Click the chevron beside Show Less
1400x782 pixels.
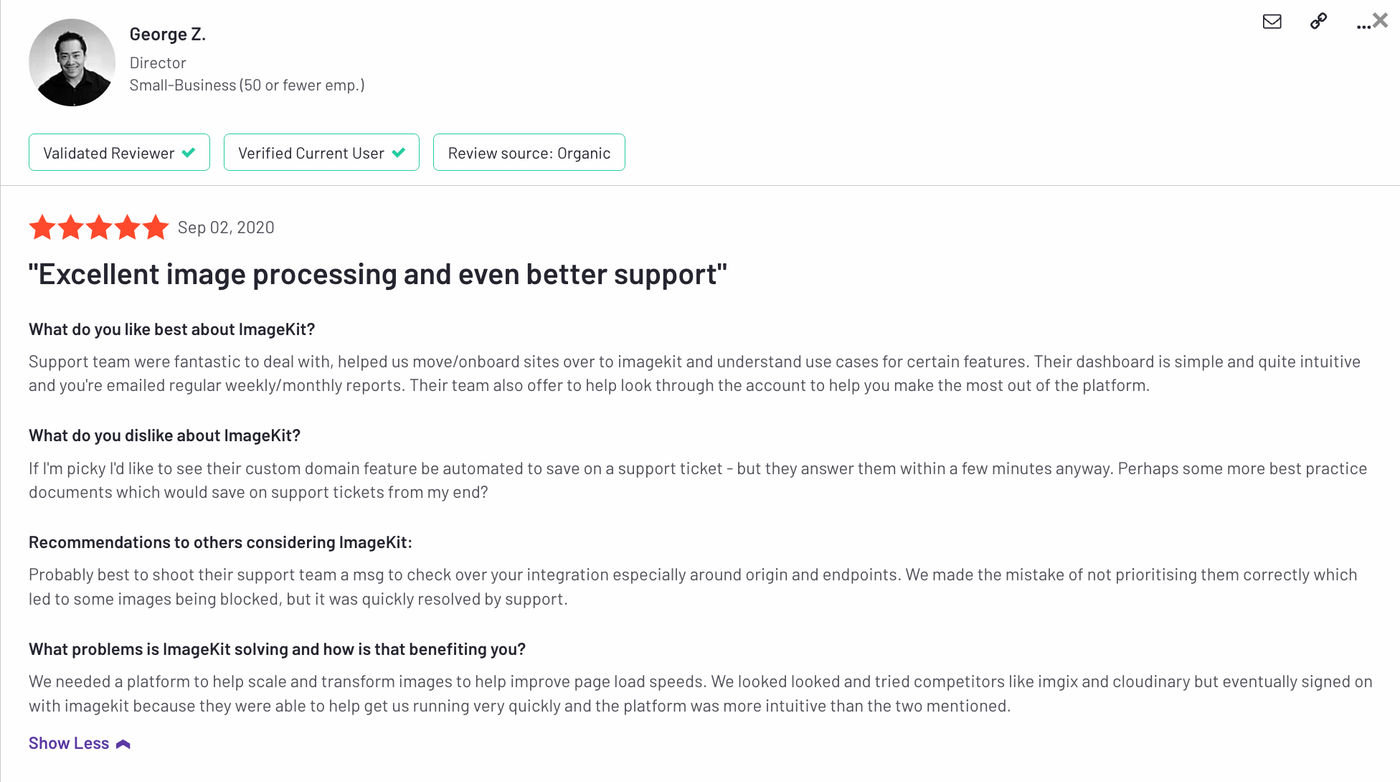coord(123,744)
